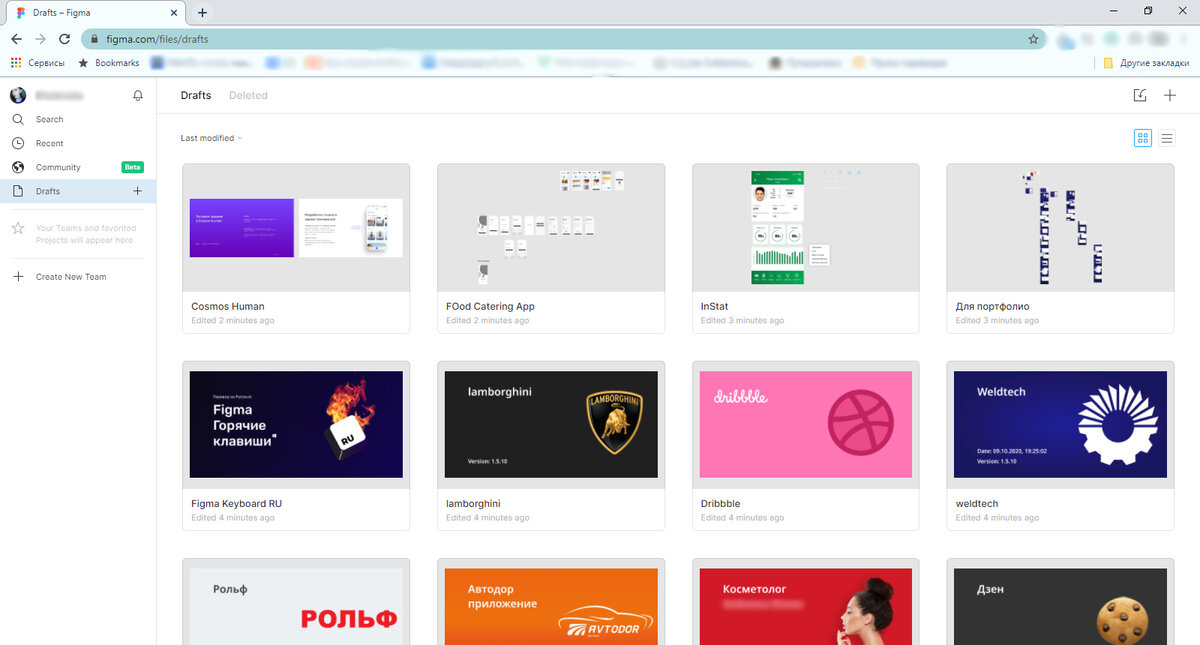Open Автодор приложение thumbnail
Viewport: 1200px width, 645px height.
[x=551, y=602]
